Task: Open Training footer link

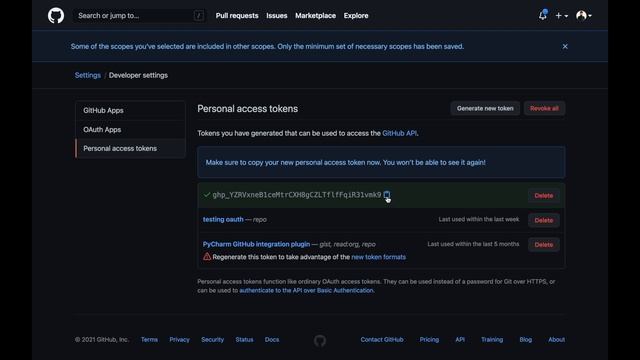Action: point(492,340)
